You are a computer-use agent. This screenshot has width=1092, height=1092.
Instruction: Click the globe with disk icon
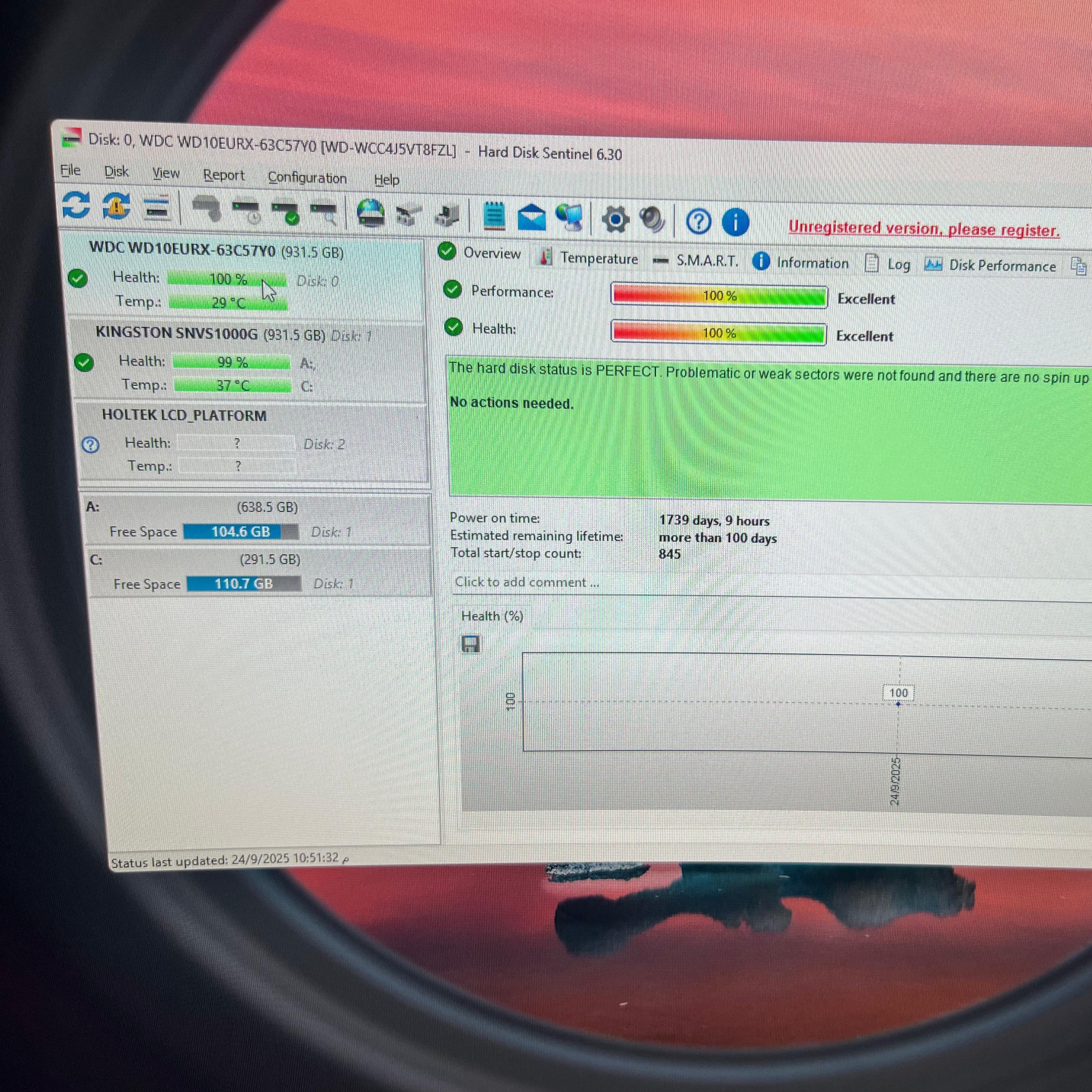click(371, 214)
